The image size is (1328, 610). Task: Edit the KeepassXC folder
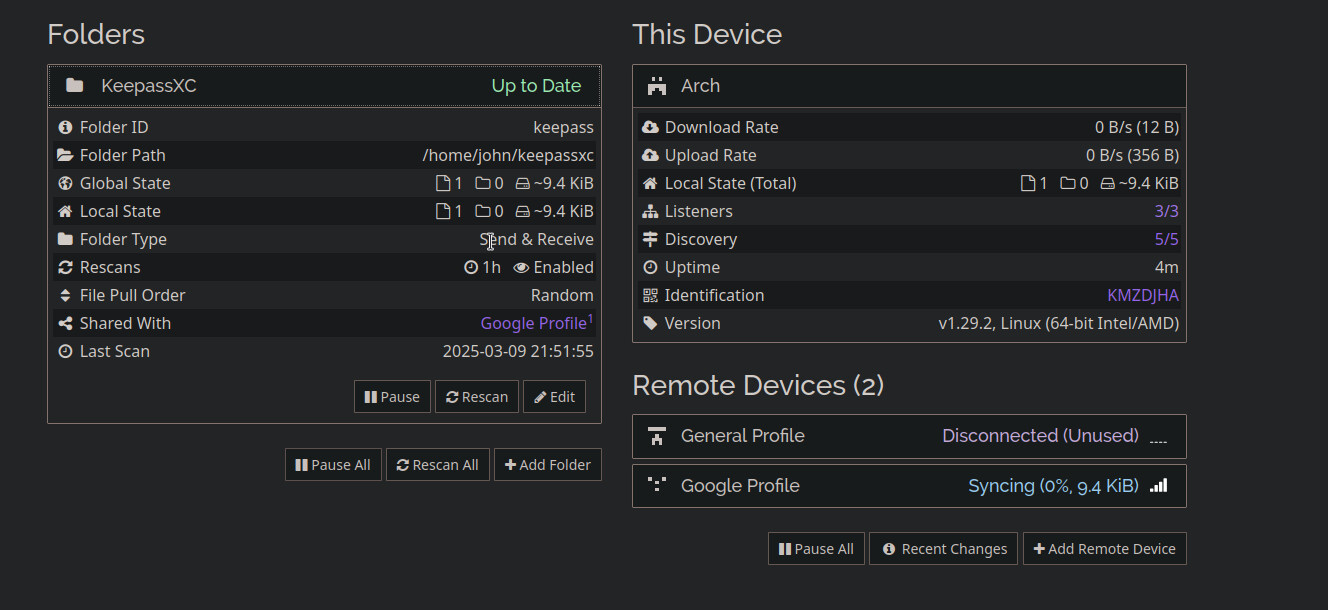(x=554, y=397)
